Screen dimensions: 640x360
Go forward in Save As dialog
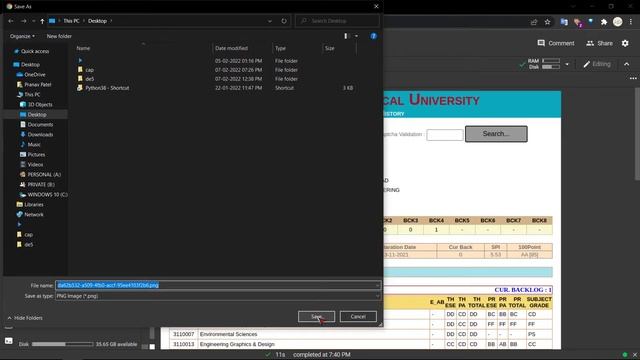coord(24,21)
